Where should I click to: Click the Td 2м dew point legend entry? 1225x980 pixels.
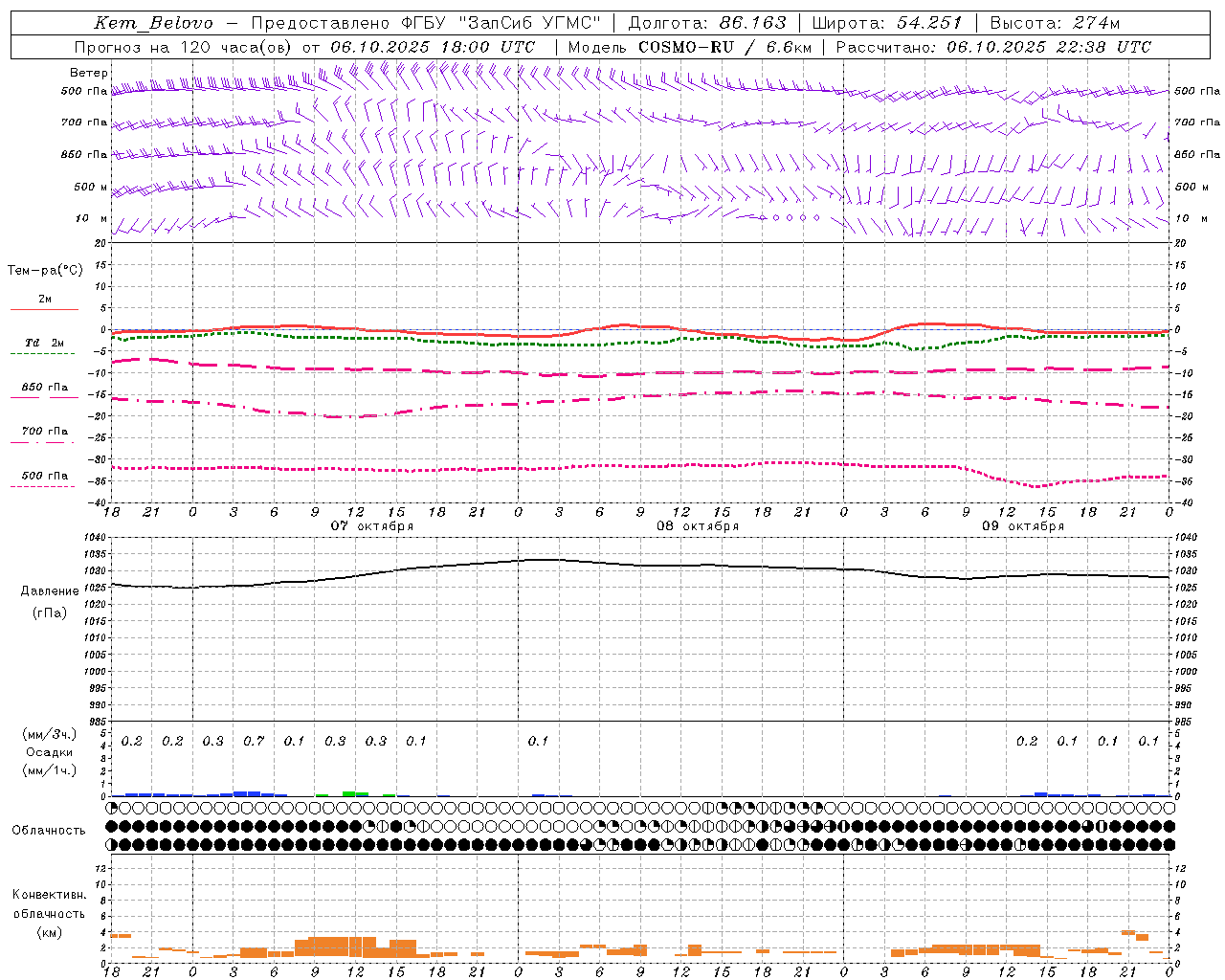pos(44,343)
